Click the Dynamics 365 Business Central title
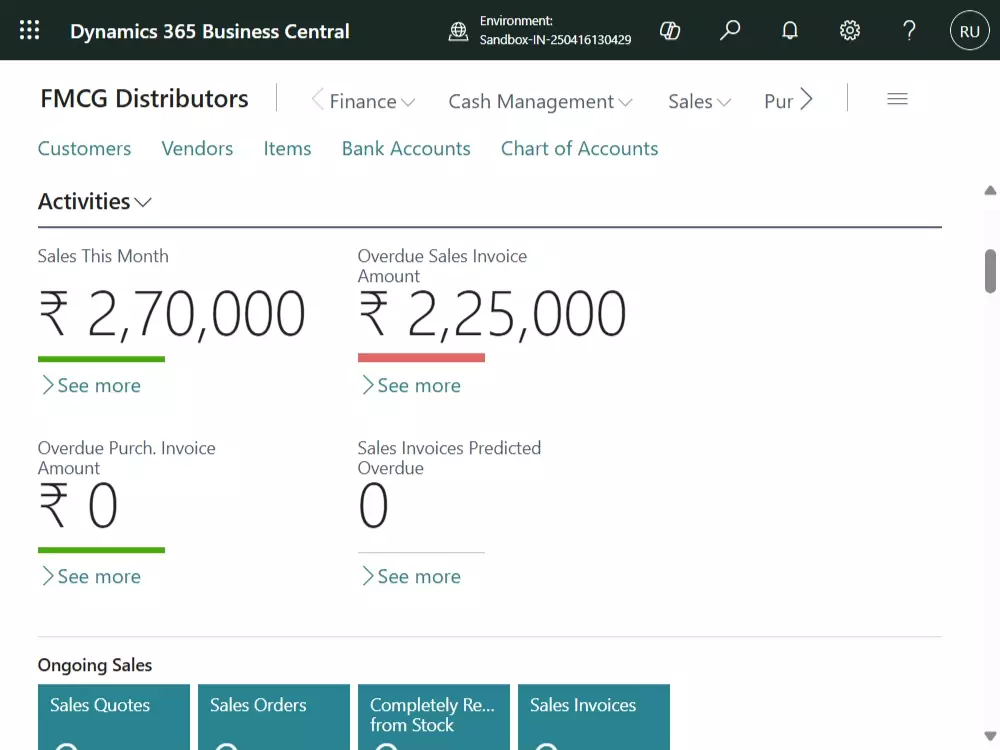This screenshot has height=750, width=1000. click(x=209, y=31)
